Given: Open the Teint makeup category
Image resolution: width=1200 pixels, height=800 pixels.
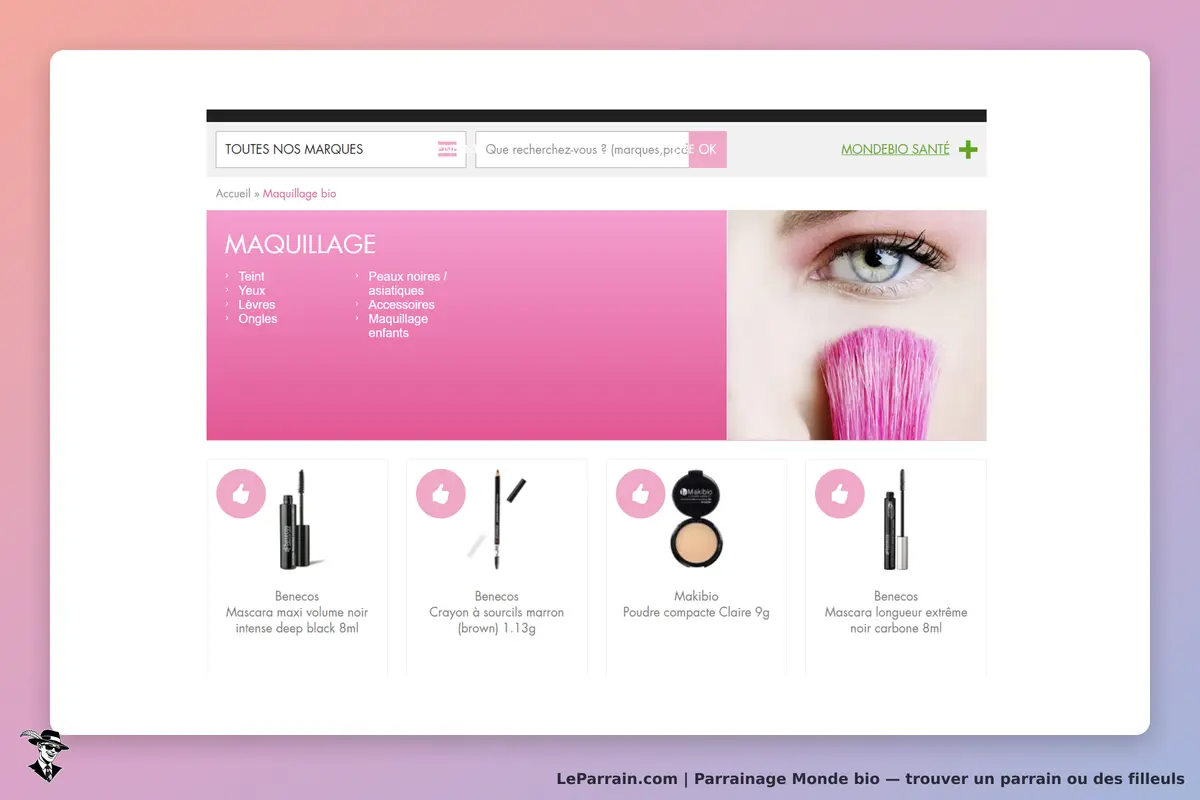Looking at the screenshot, I should (x=251, y=277).
